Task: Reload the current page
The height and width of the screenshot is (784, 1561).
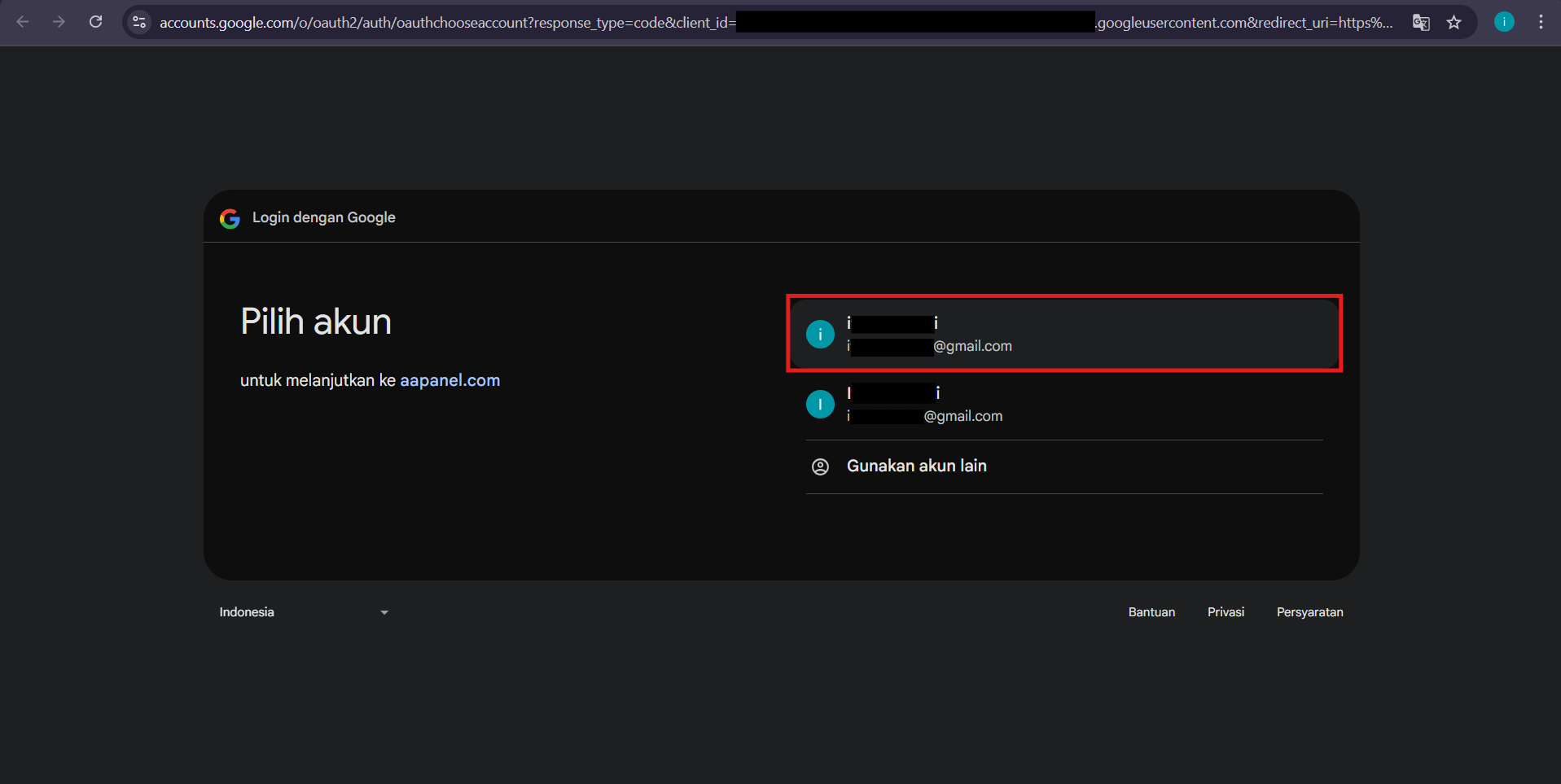Action: click(95, 22)
